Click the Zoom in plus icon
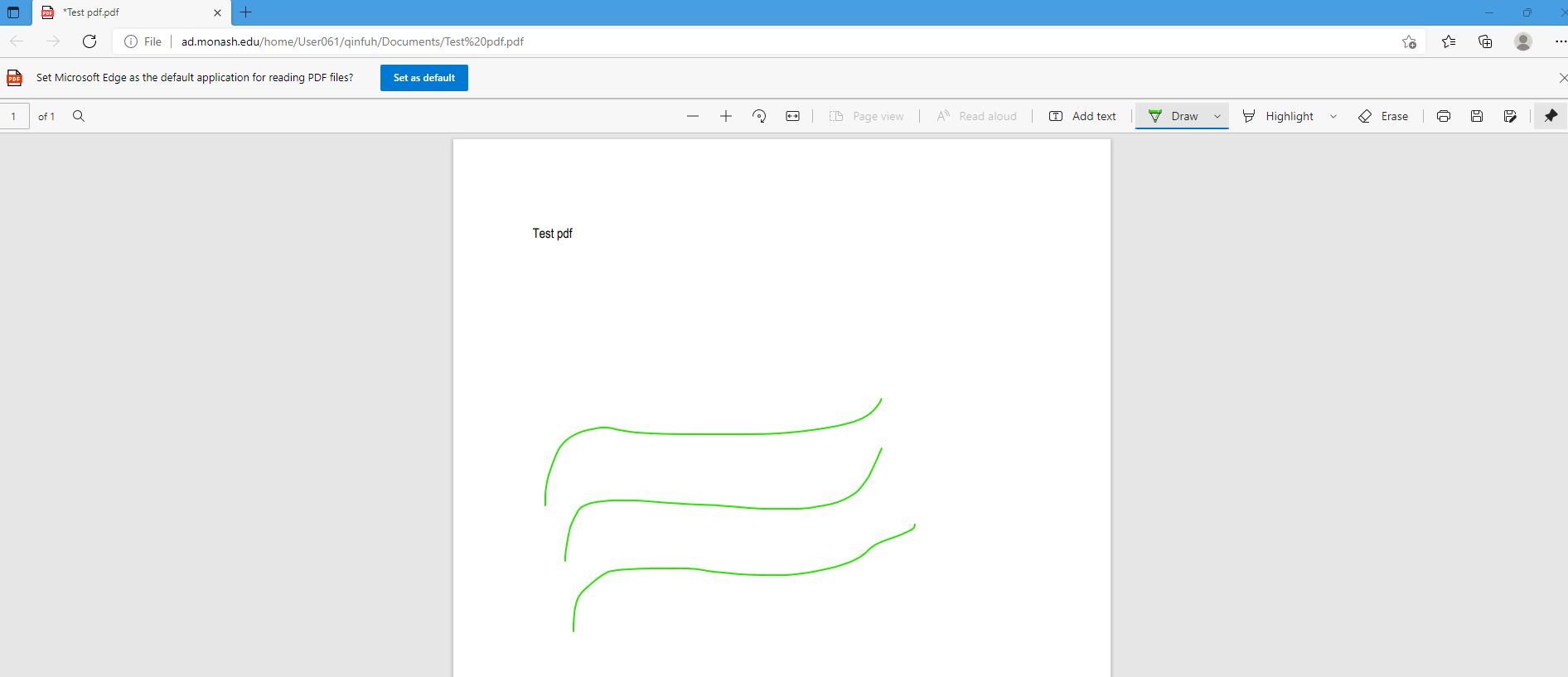The width and height of the screenshot is (1568, 677). pyautogui.click(x=726, y=116)
